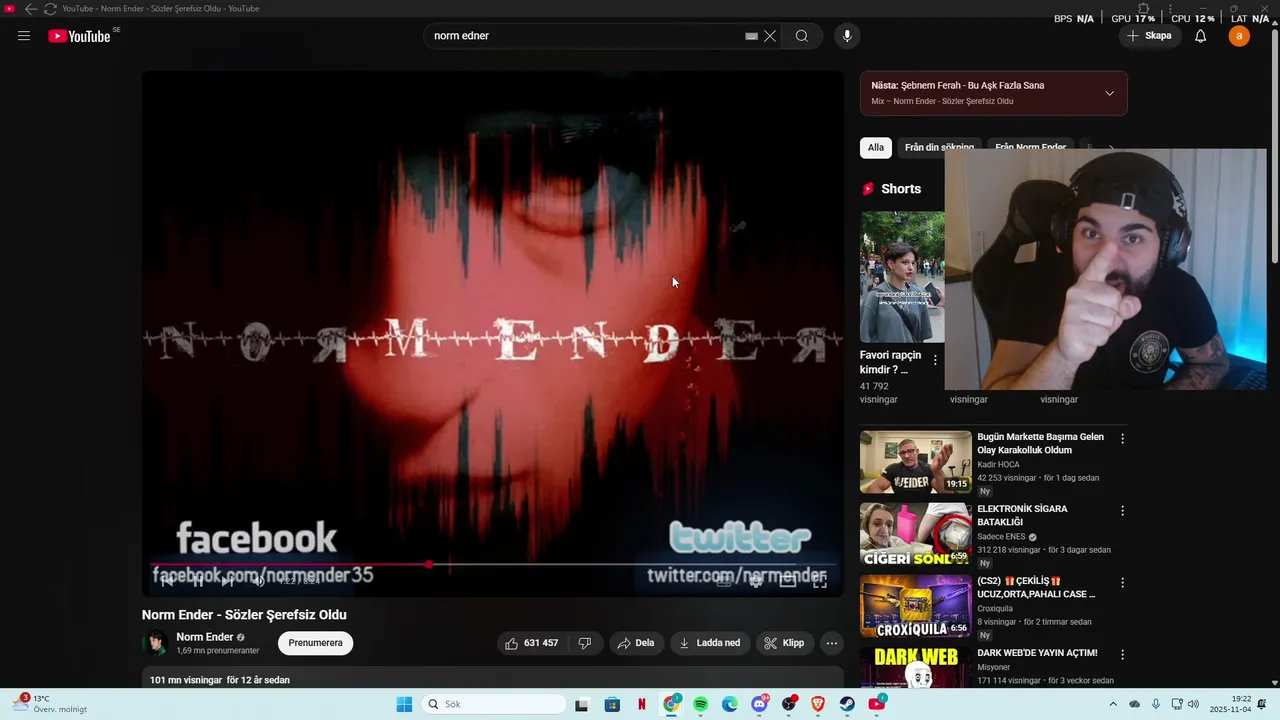Screen dimensions: 1280x720
Task: Open the Kadir HOCA channel link
Action: [998, 465]
